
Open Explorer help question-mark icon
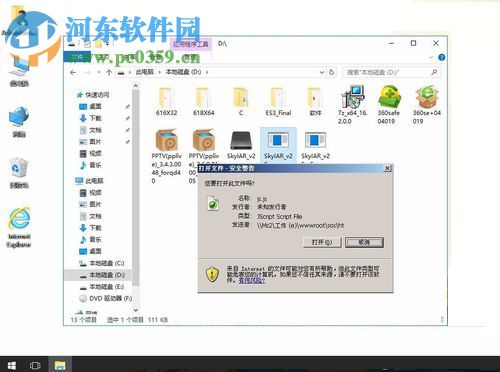pos(442,57)
